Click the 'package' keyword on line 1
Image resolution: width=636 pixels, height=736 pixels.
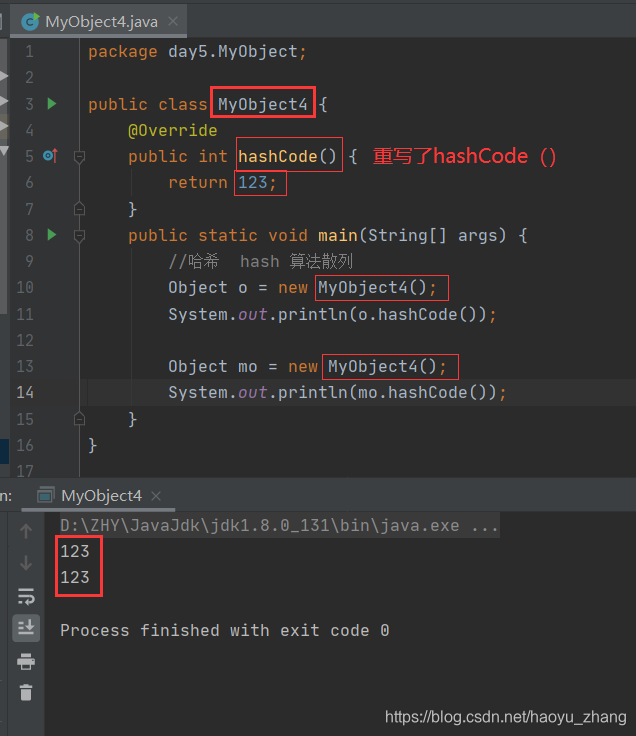(x=123, y=52)
